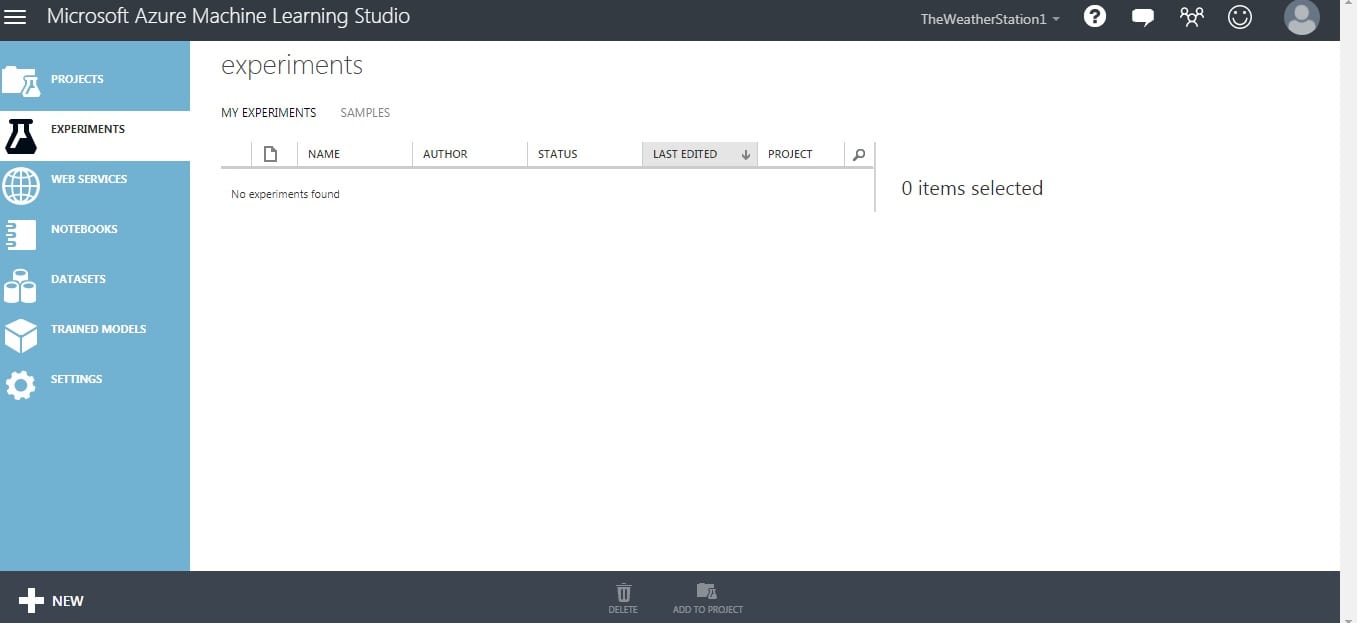Open the user profile avatar
The height and width of the screenshot is (623, 1357).
[x=1301, y=17]
